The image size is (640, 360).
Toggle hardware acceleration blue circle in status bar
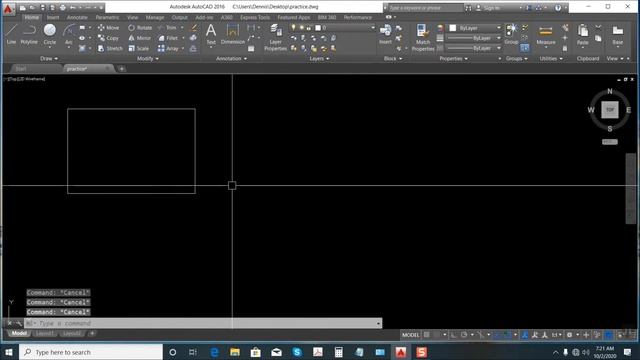coord(608,335)
